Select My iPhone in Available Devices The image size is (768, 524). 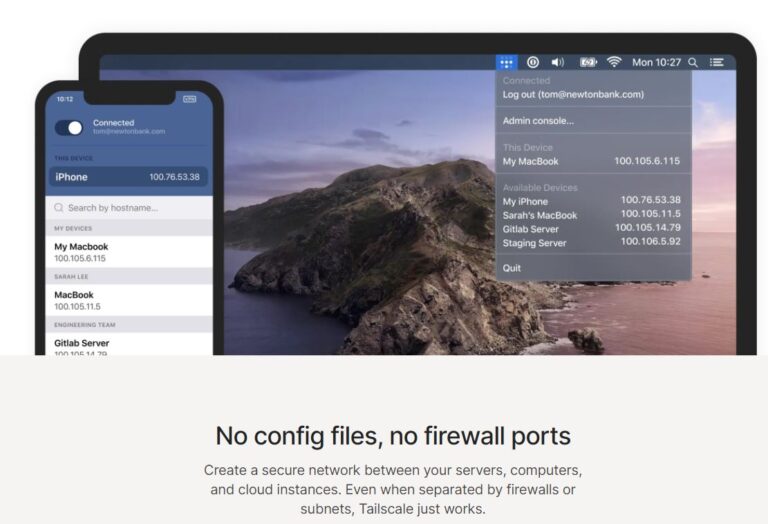pos(594,201)
